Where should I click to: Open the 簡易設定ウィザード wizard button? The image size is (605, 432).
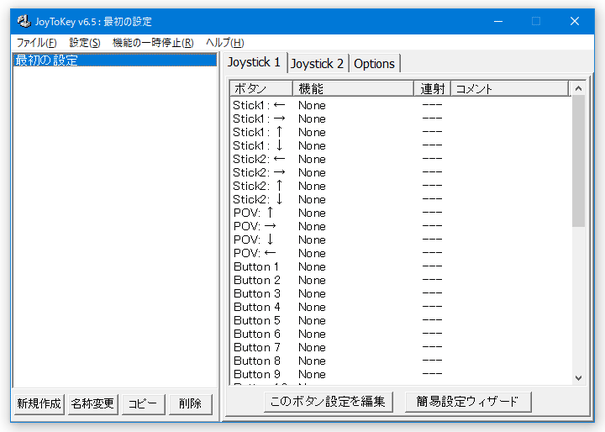(468, 402)
